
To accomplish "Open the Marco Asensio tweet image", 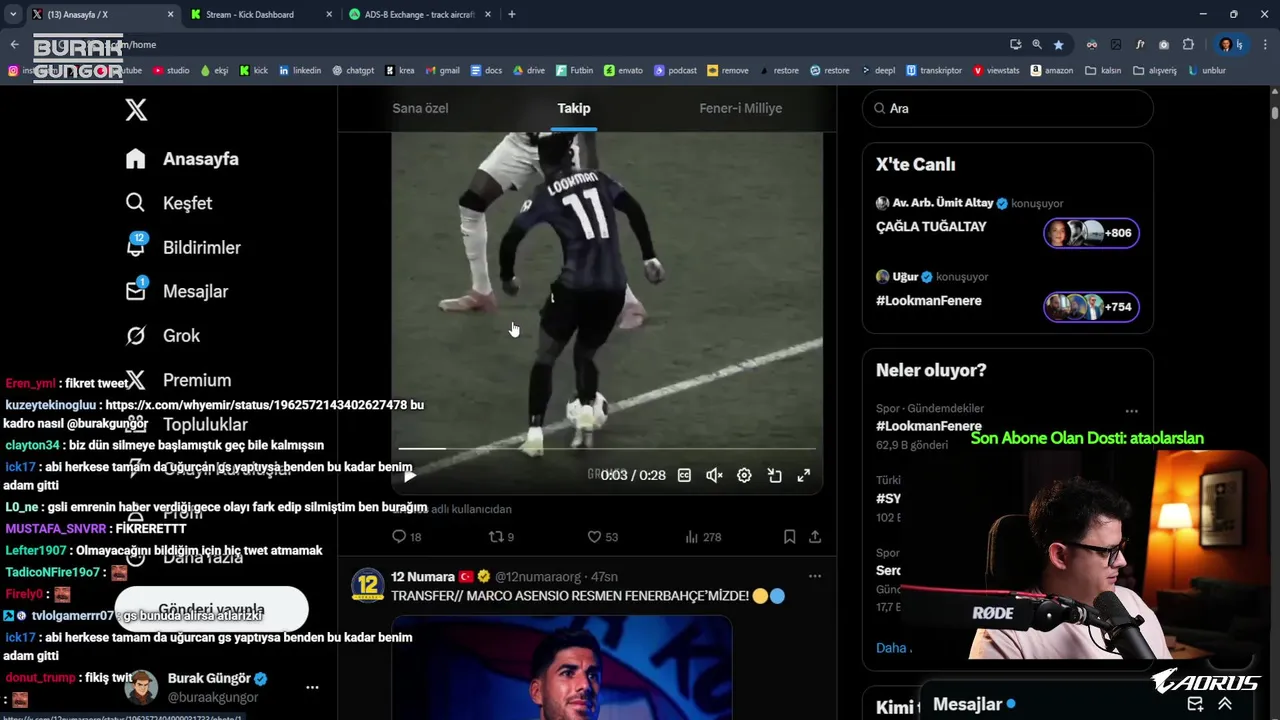I will pyautogui.click(x=561, y=667).
